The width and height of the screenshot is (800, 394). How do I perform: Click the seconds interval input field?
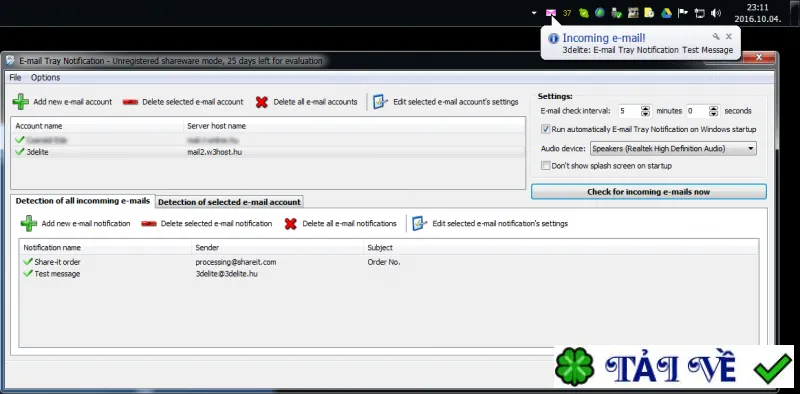[x=697, y=111]
